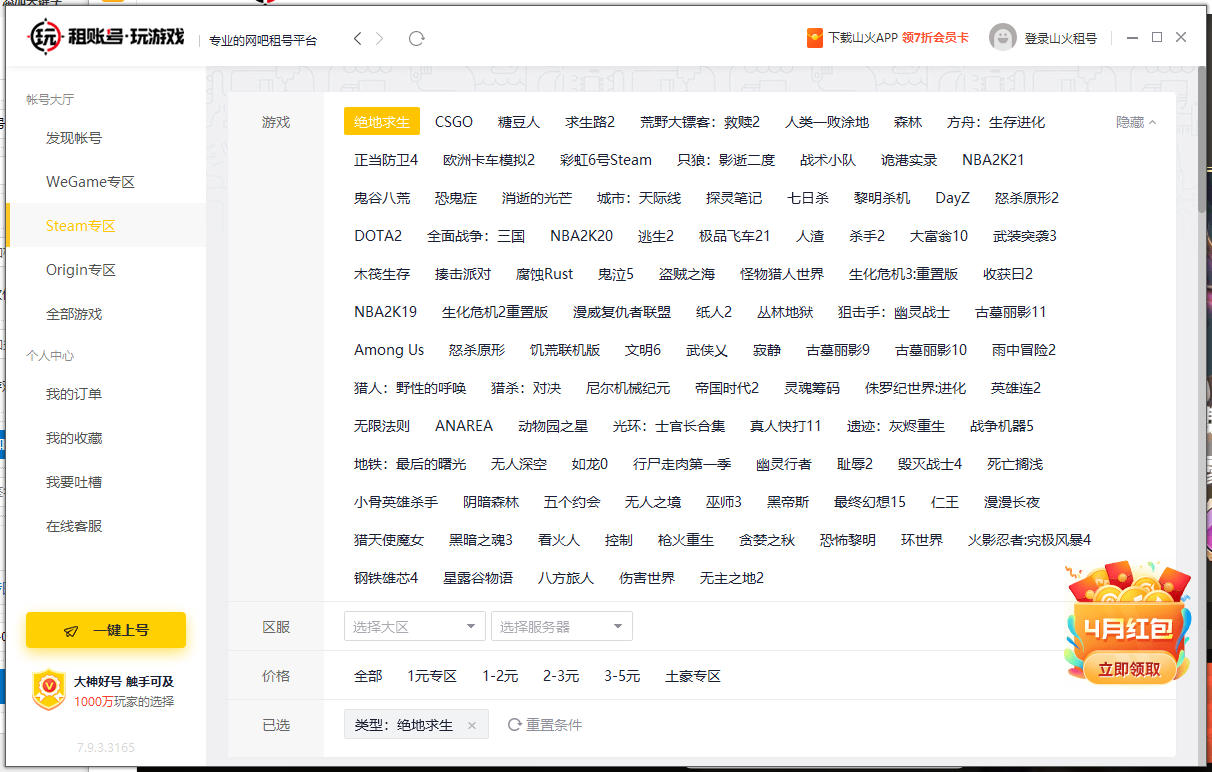Filter by game 腐蚀Rust
The height and width of the screenshot is (772, 1212).
pos(545,274)
